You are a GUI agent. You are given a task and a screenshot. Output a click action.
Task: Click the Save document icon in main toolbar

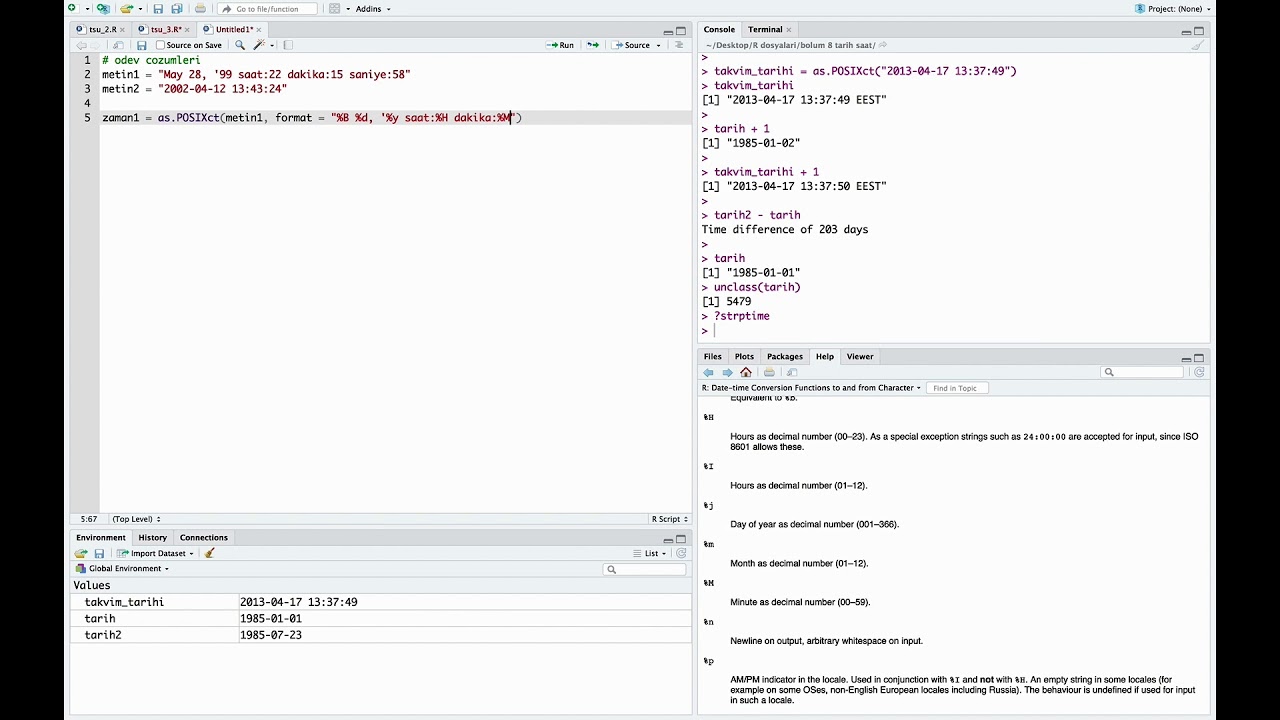158,9
